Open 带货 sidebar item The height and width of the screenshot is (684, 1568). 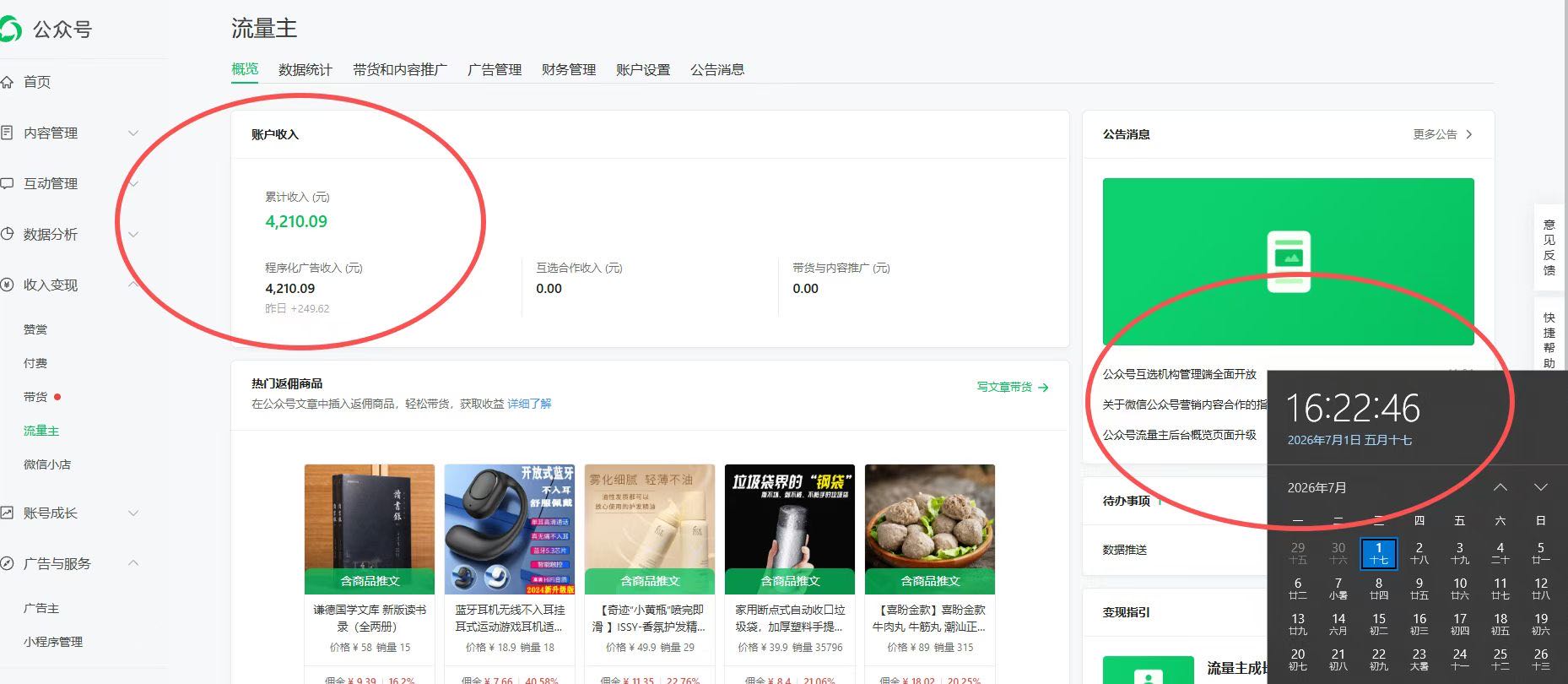35,397
